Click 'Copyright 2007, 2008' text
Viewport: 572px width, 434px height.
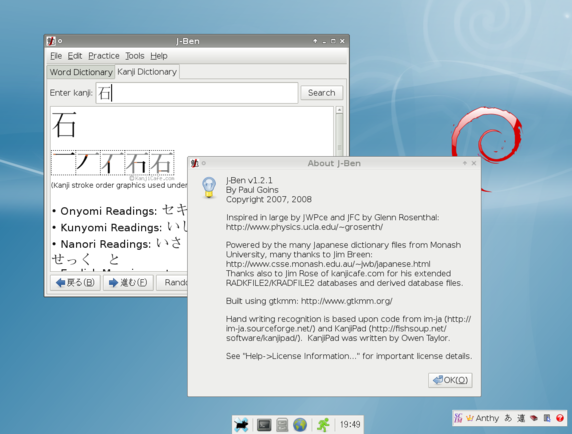pyautogui.click(x=269, y=199)
